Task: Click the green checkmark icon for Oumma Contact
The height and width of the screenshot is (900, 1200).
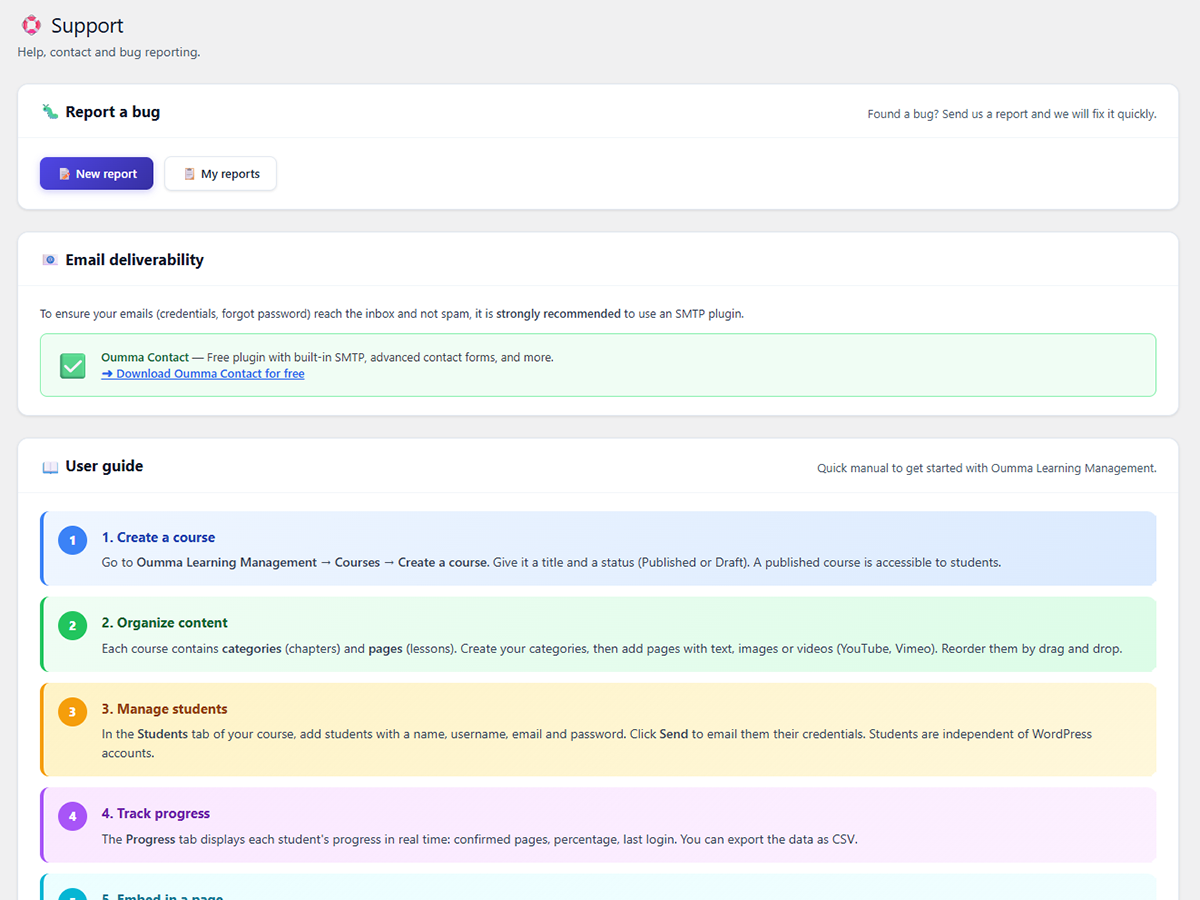Action: tap(73, 365)
